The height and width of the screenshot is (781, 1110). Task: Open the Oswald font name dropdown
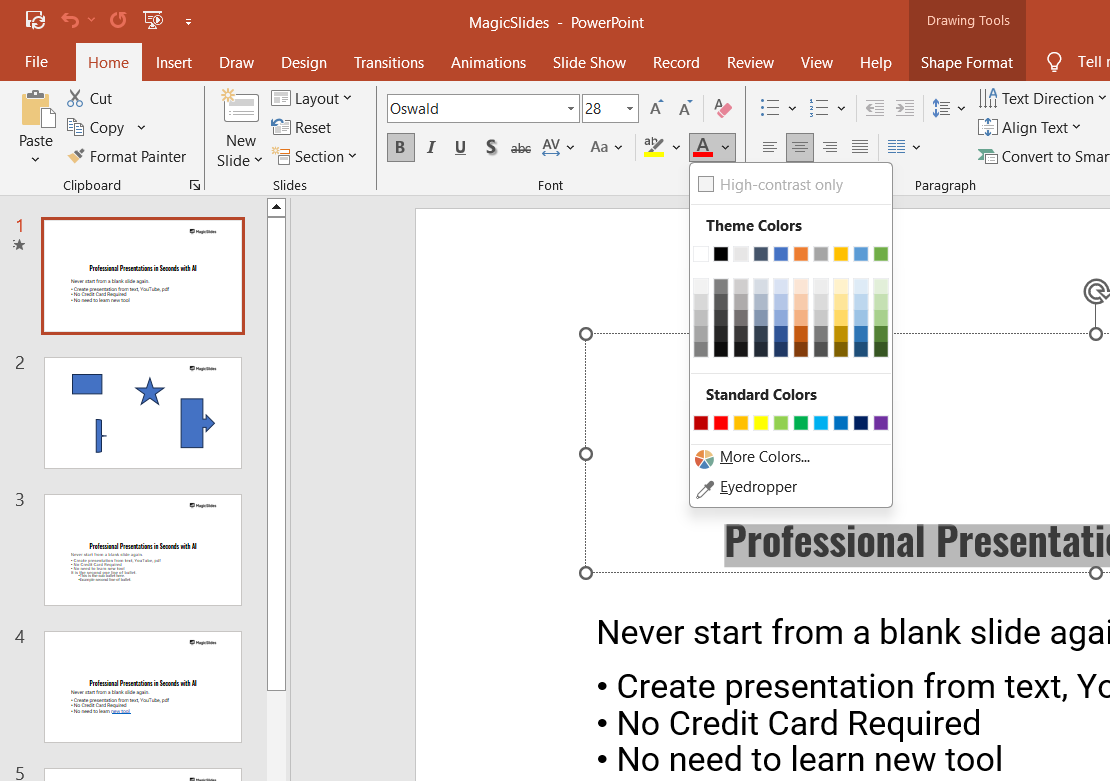[571, 109]
